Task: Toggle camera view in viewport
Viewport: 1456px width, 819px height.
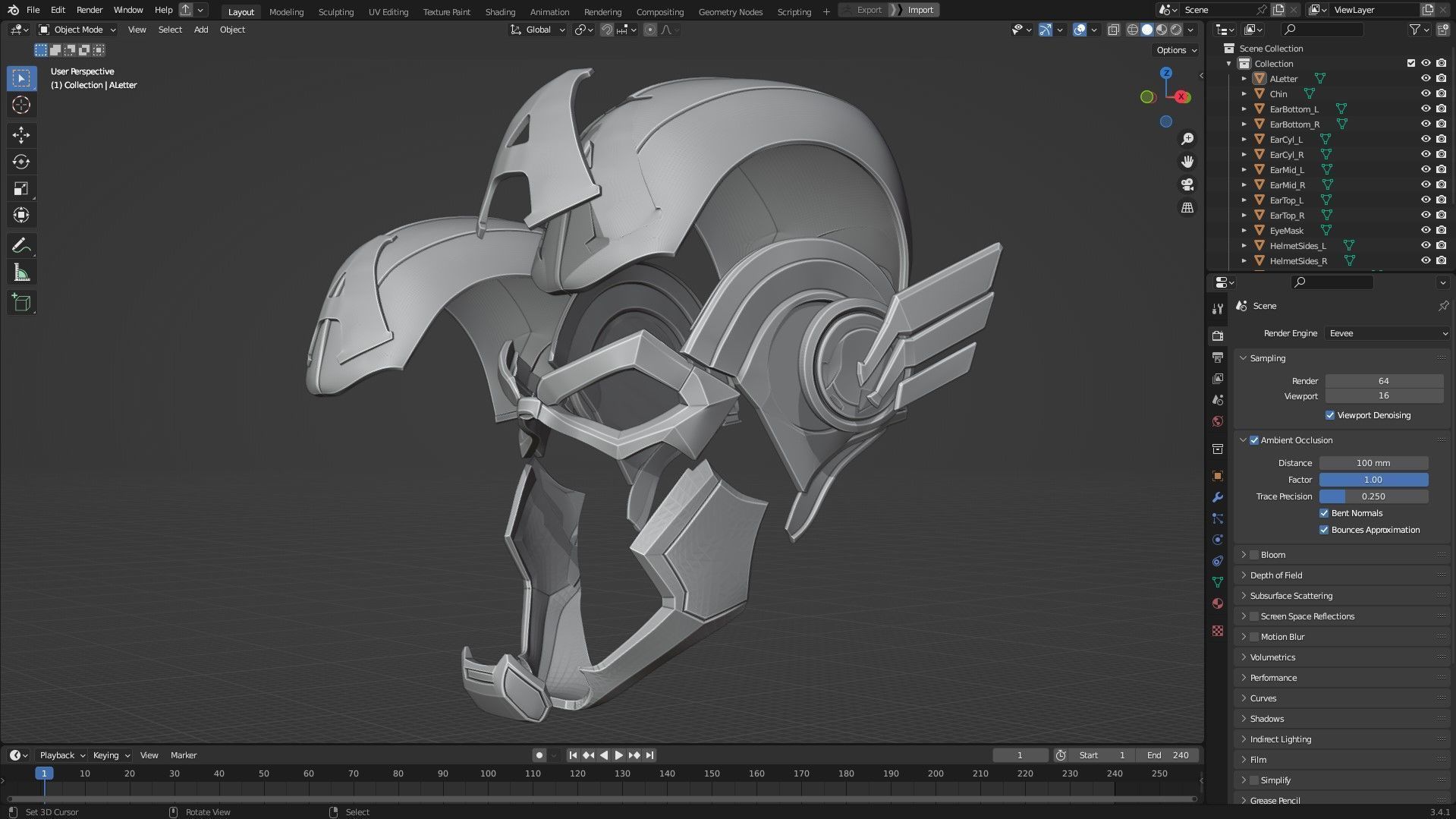Action: [1187, 184]
